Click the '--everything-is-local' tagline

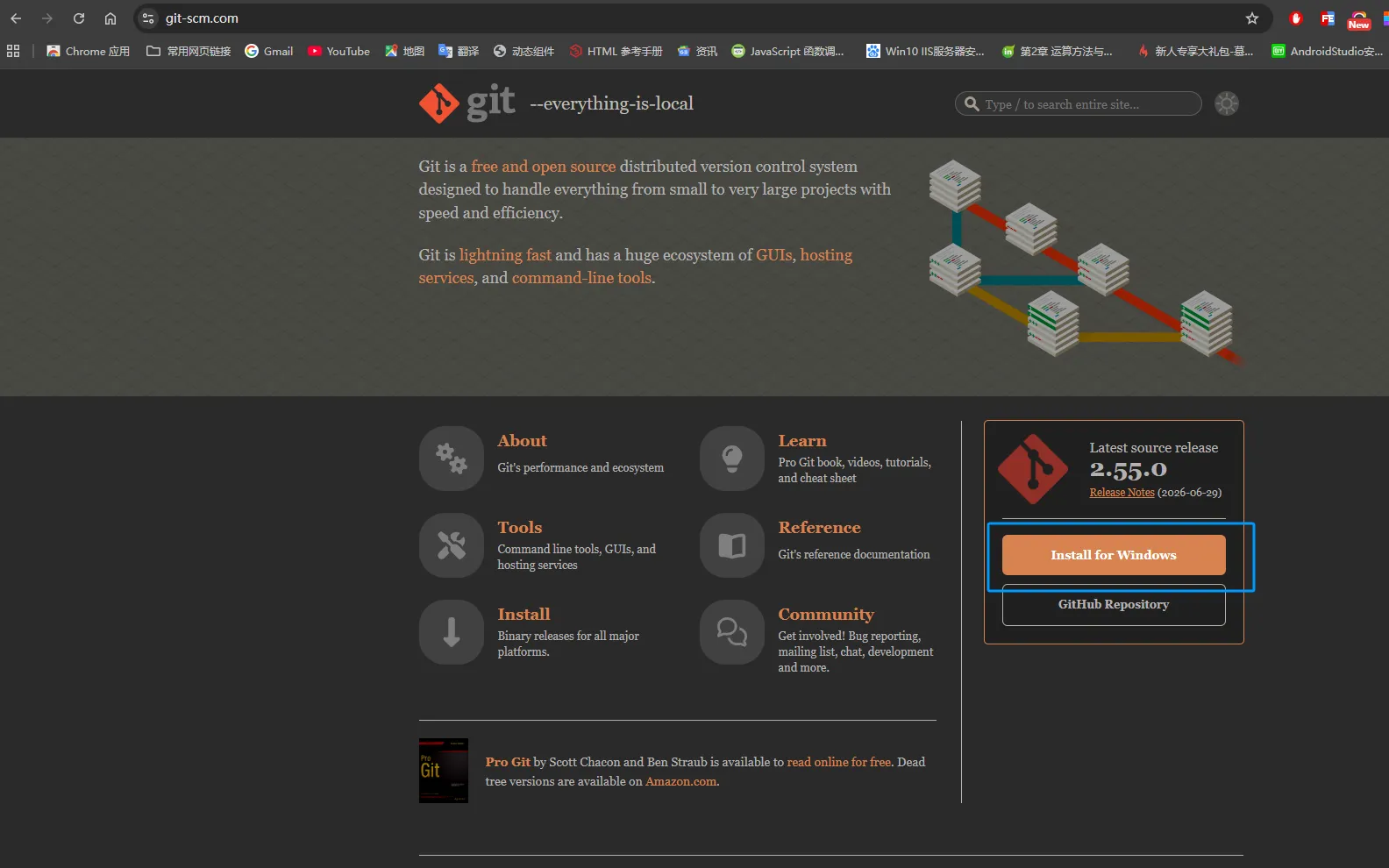pyautogui.click(x=611, y=103)
